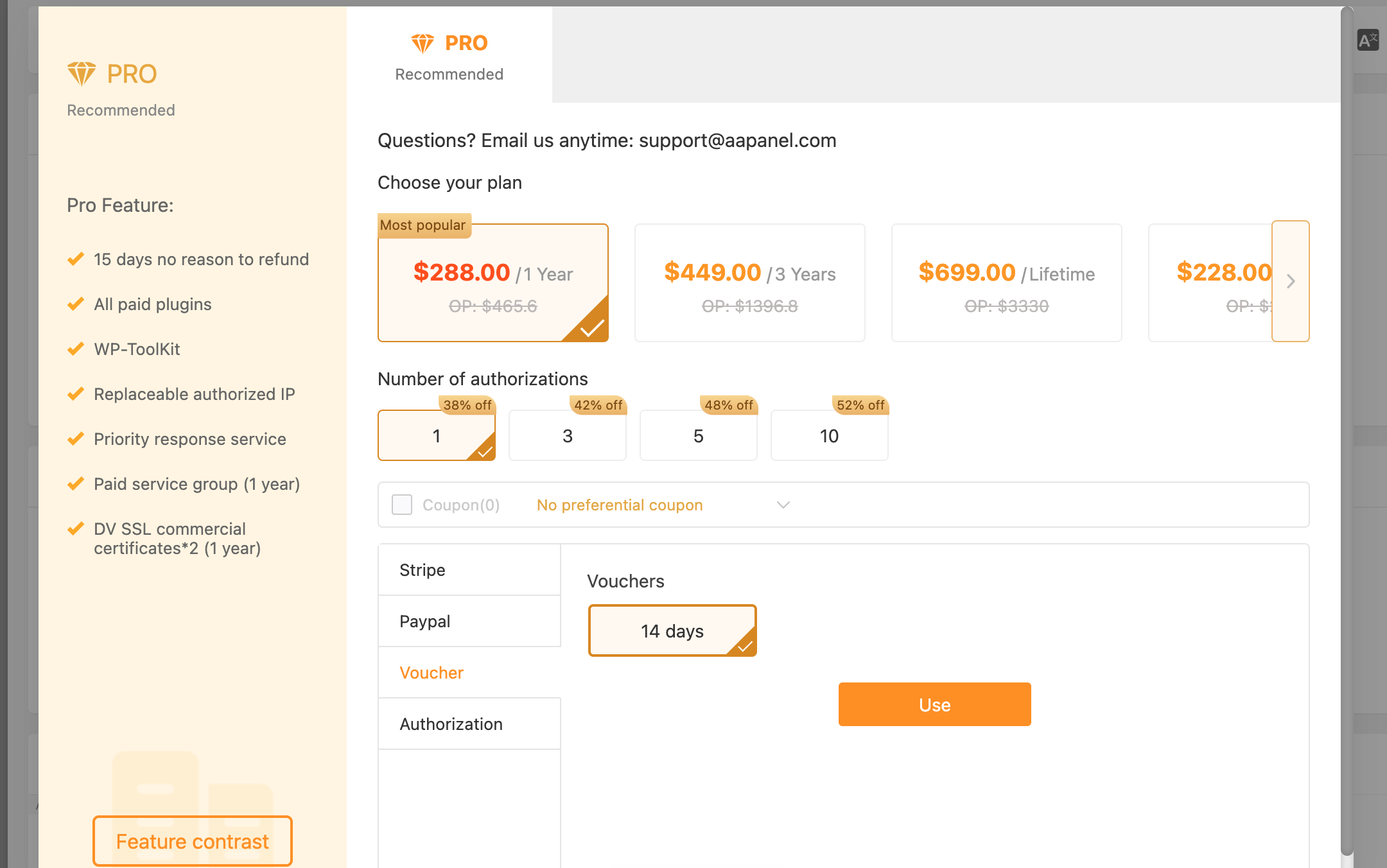Click checkmark icon beside WP-ToolKit
The height and width of the screenshot is (868, 1387).
click(x=76, y=349)
